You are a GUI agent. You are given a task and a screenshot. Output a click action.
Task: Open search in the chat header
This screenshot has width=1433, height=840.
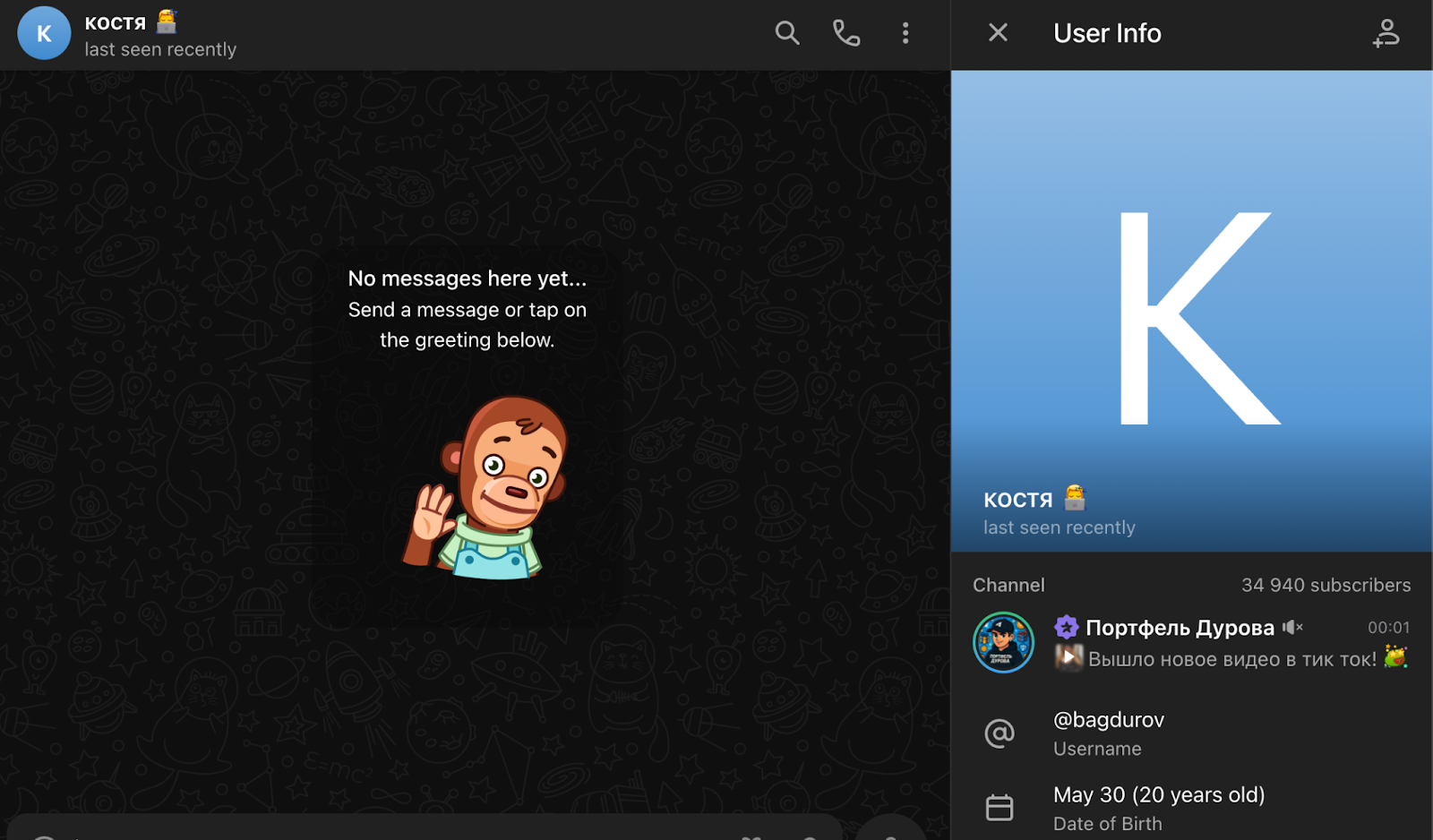coord(786,33)
